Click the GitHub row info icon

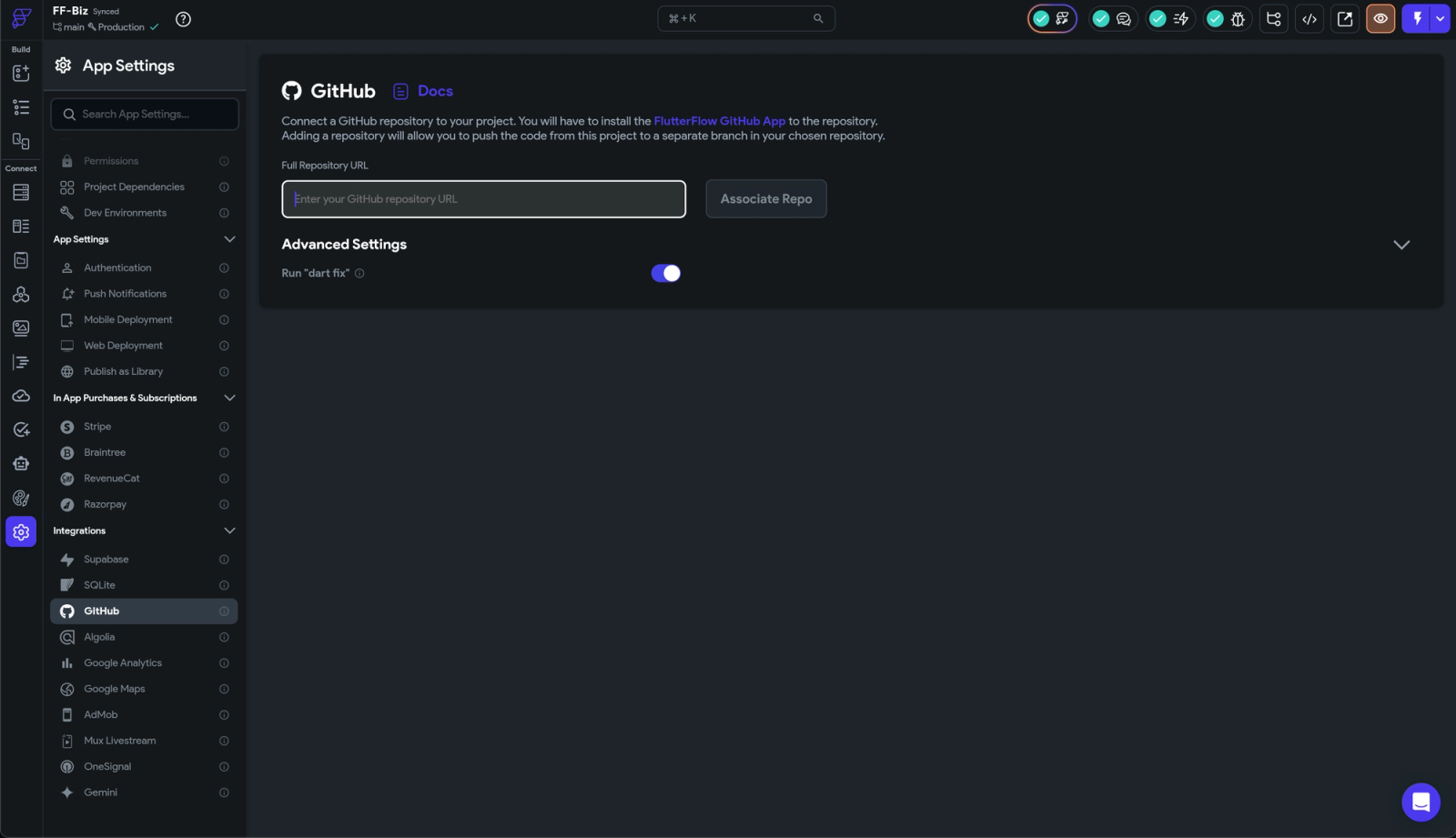coord(224,611)
